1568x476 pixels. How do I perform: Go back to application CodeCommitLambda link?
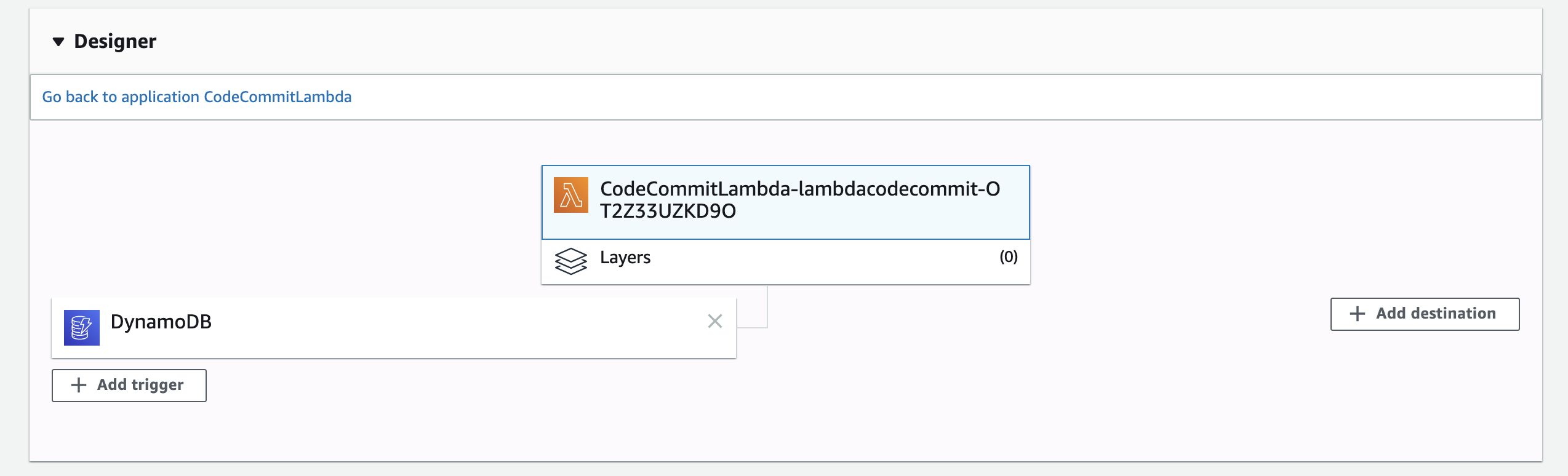[x=197, y=97]
